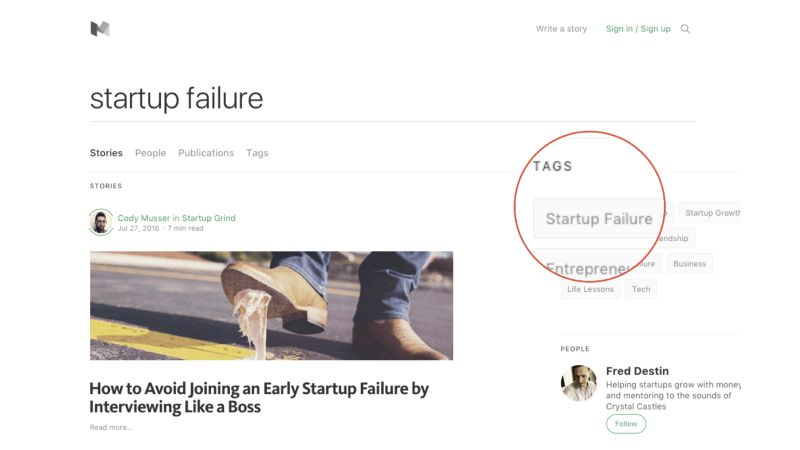Open the Tags tab
Screen dimensions: 800x450
pyautogui.click(x=257, y=153)
